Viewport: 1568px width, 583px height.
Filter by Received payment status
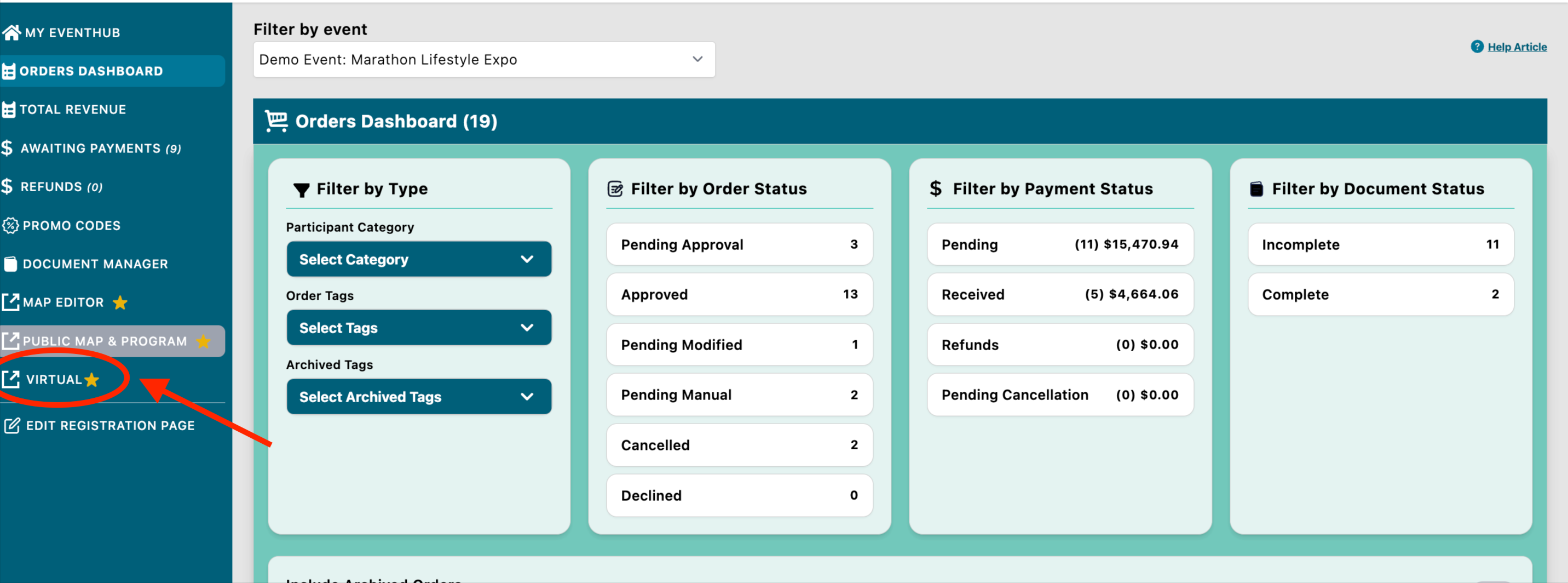click(x=1059, y=294)
